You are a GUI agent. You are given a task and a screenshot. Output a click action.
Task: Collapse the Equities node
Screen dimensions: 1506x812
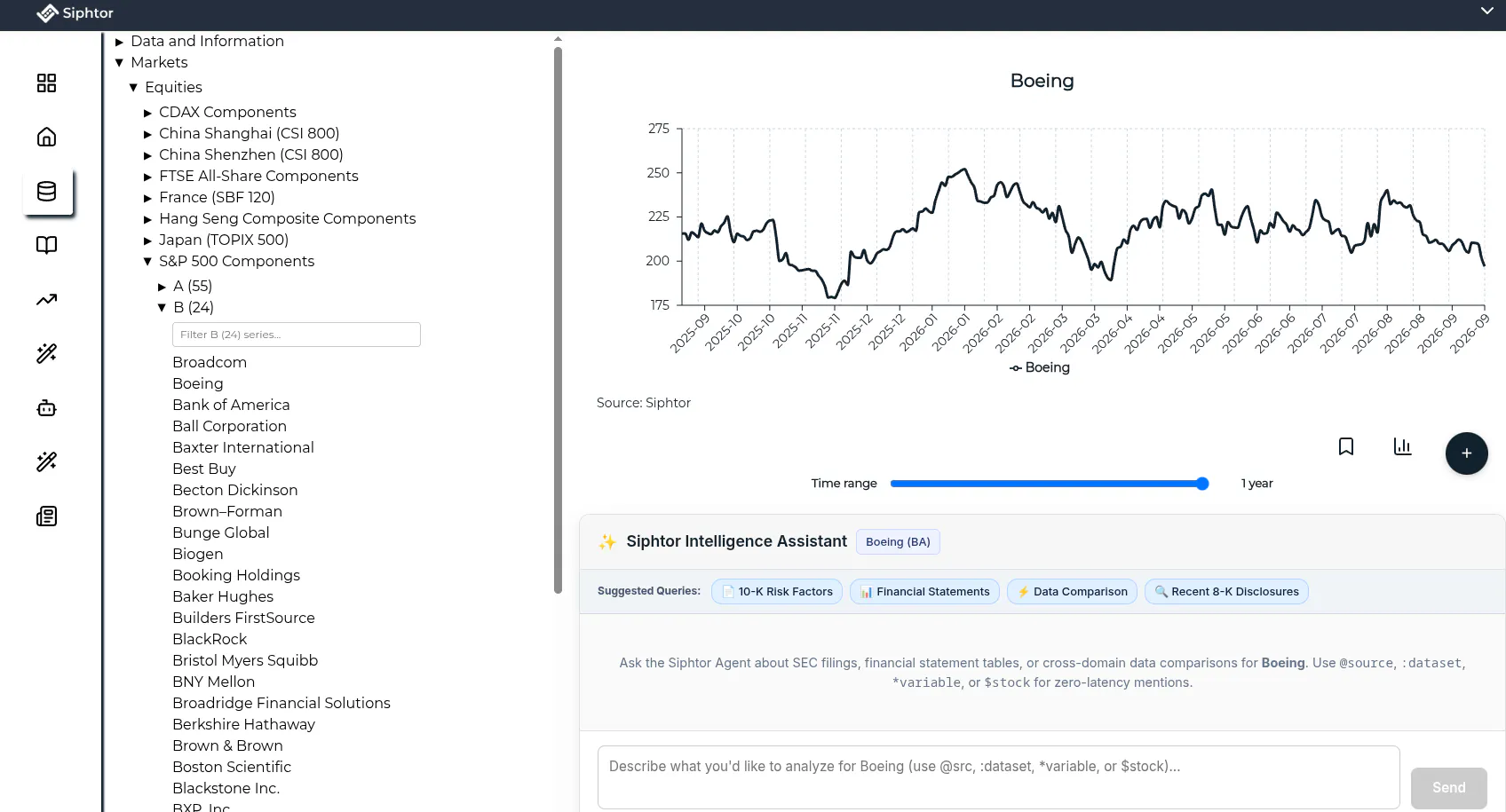pos(133,88)
